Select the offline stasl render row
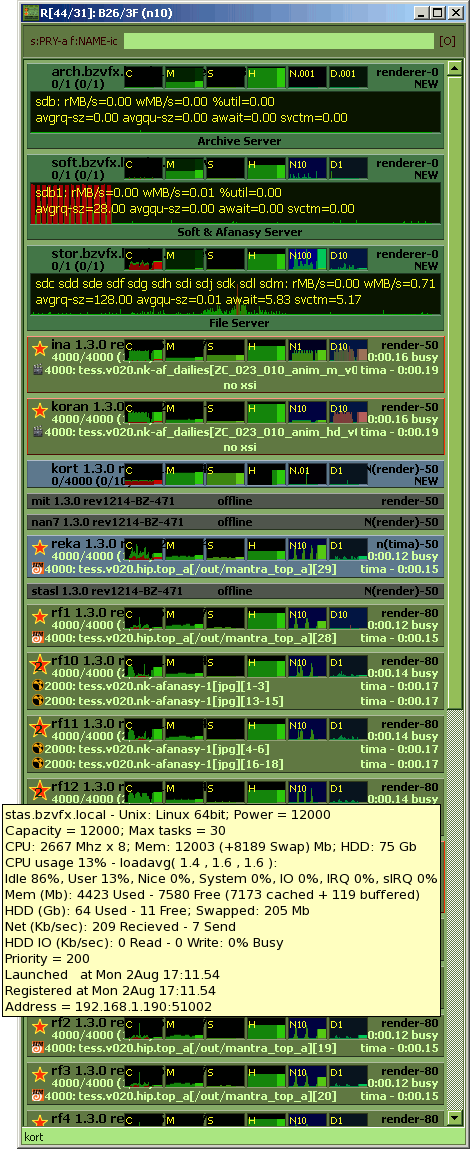470x1149 pixels. (x=235, y=591)
